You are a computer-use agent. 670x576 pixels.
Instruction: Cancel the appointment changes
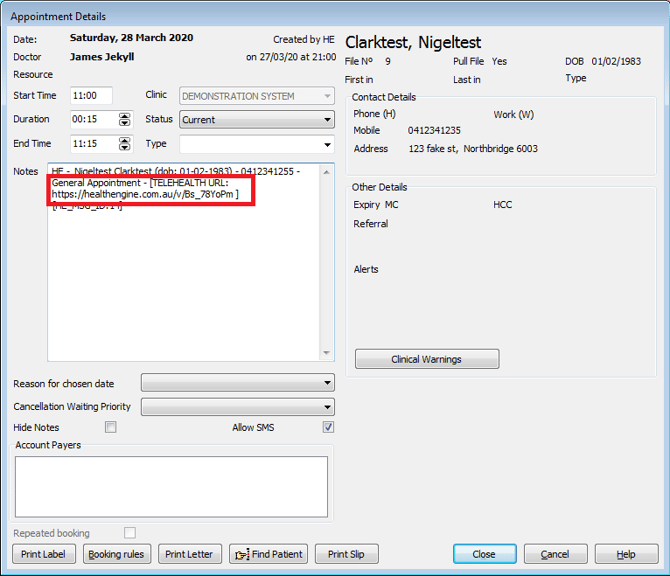click(555, 554)
